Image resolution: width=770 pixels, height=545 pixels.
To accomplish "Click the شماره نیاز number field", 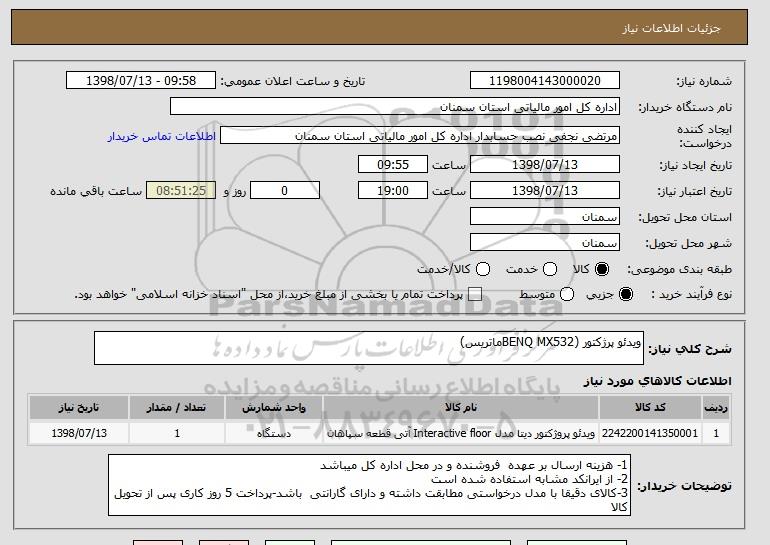I will 545,81.
